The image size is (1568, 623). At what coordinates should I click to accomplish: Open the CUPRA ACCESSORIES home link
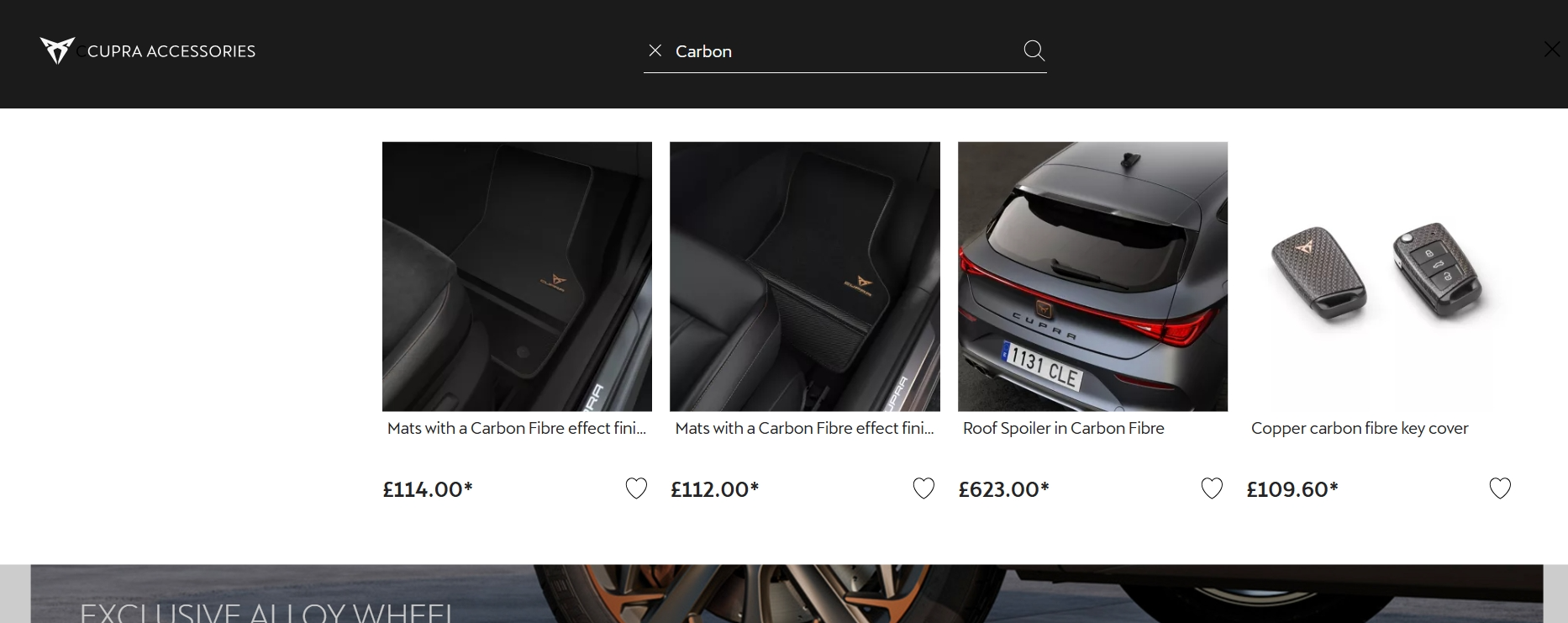171,51
